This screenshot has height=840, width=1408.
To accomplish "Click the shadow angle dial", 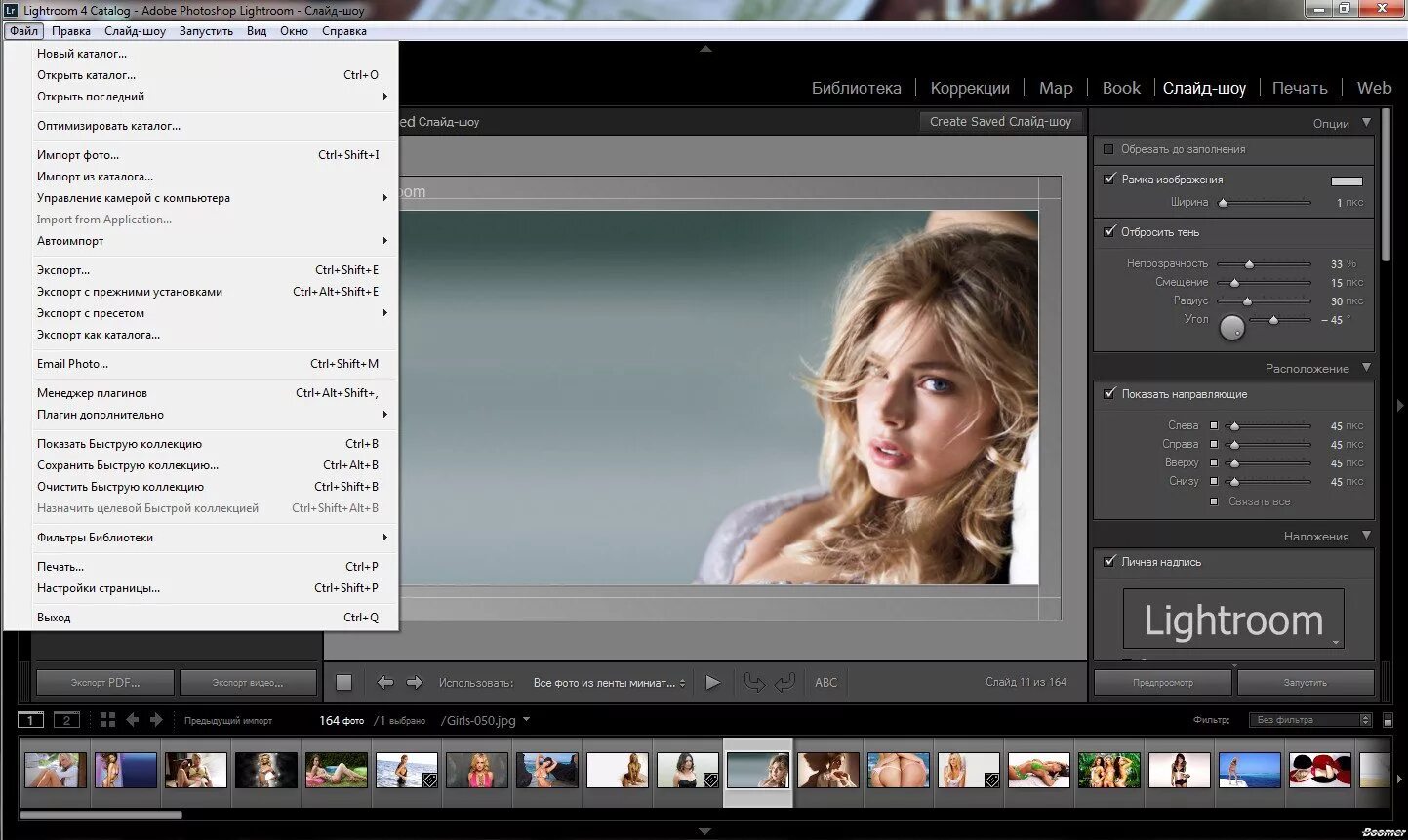I will tap(1232, 328).
